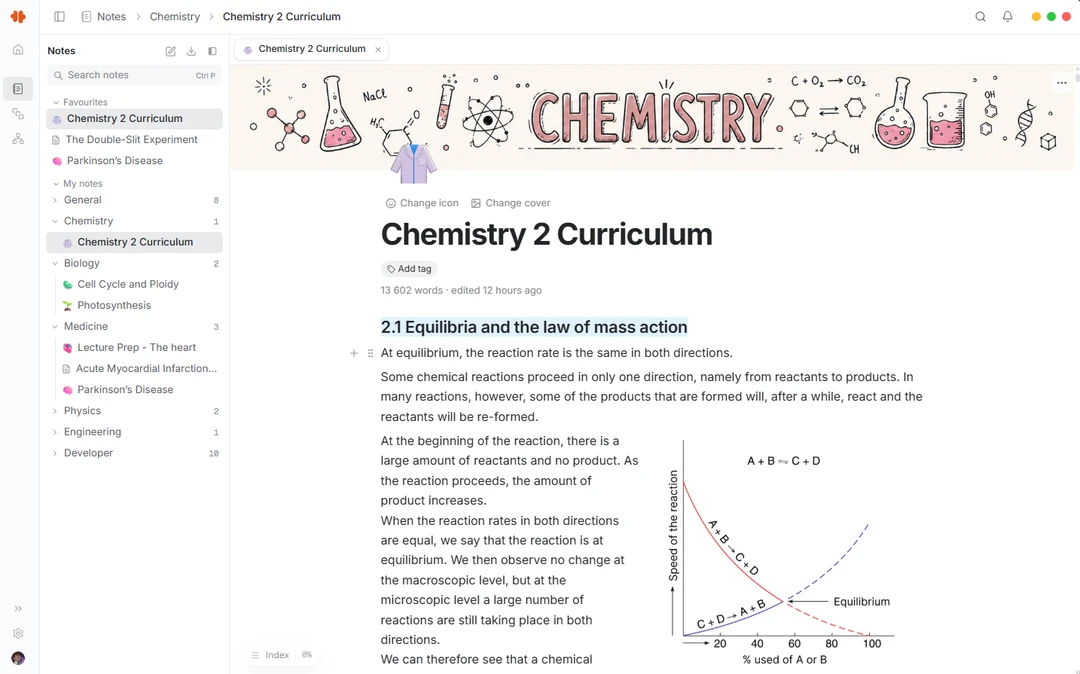Click the equilibrium reaction graph image
The image size is (1080, 674).
[x=782, y=554]
